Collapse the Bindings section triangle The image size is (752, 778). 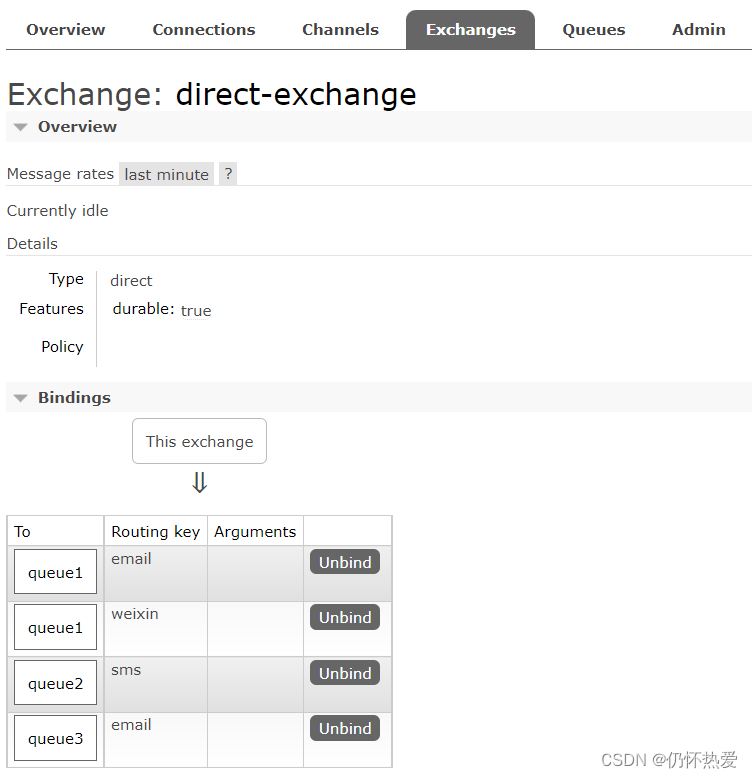click(20, 398)
